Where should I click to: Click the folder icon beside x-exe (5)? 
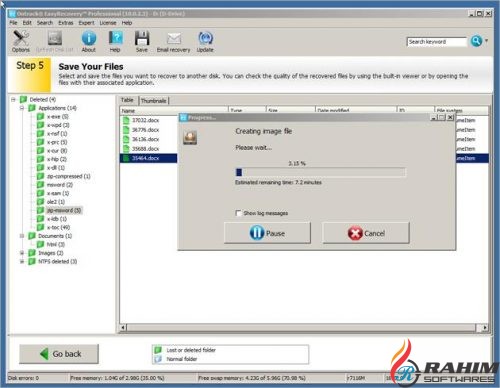coord(40,116)
